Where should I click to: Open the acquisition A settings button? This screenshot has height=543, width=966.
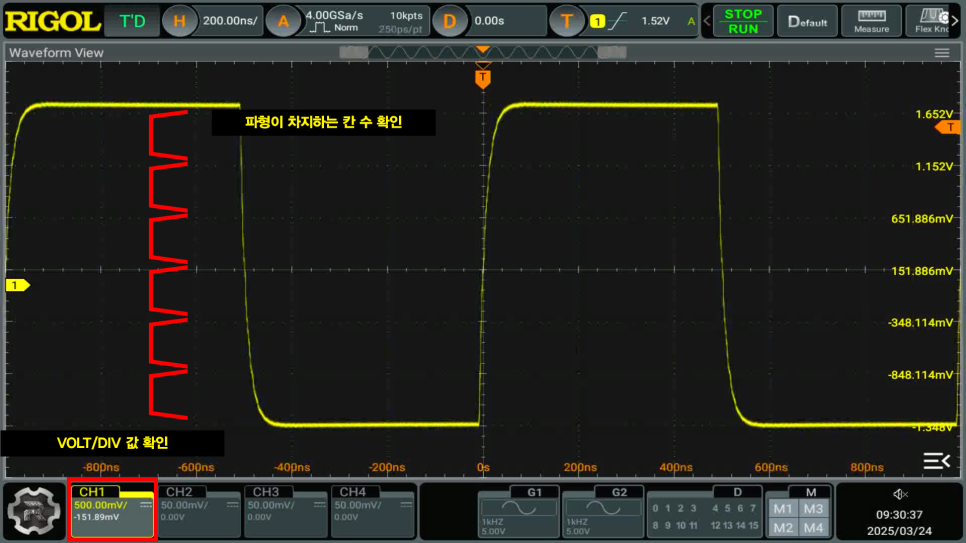tap(283, 22)
